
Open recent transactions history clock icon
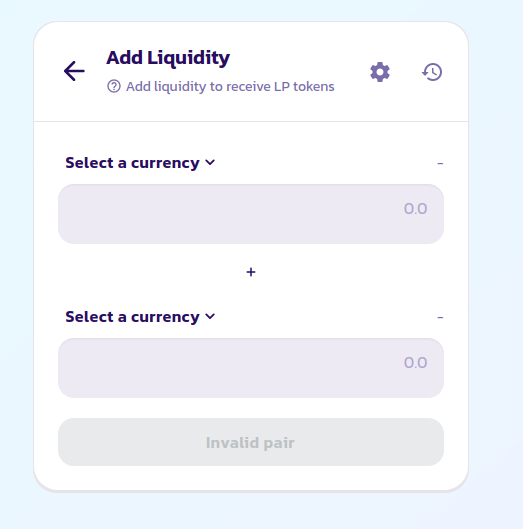432,72
